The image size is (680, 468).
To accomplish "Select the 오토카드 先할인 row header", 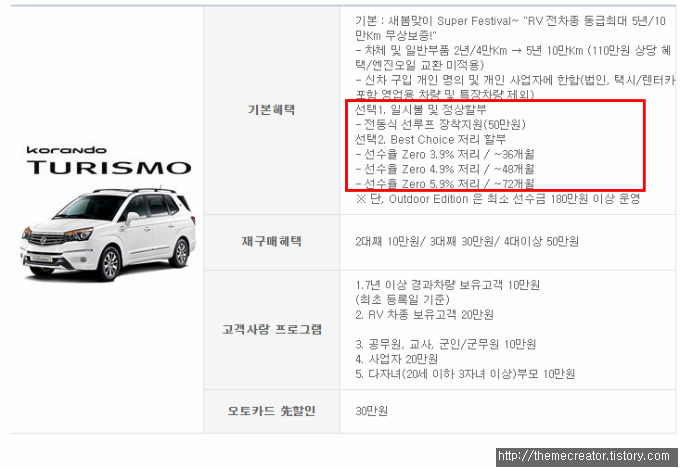I will coord(271,411).
